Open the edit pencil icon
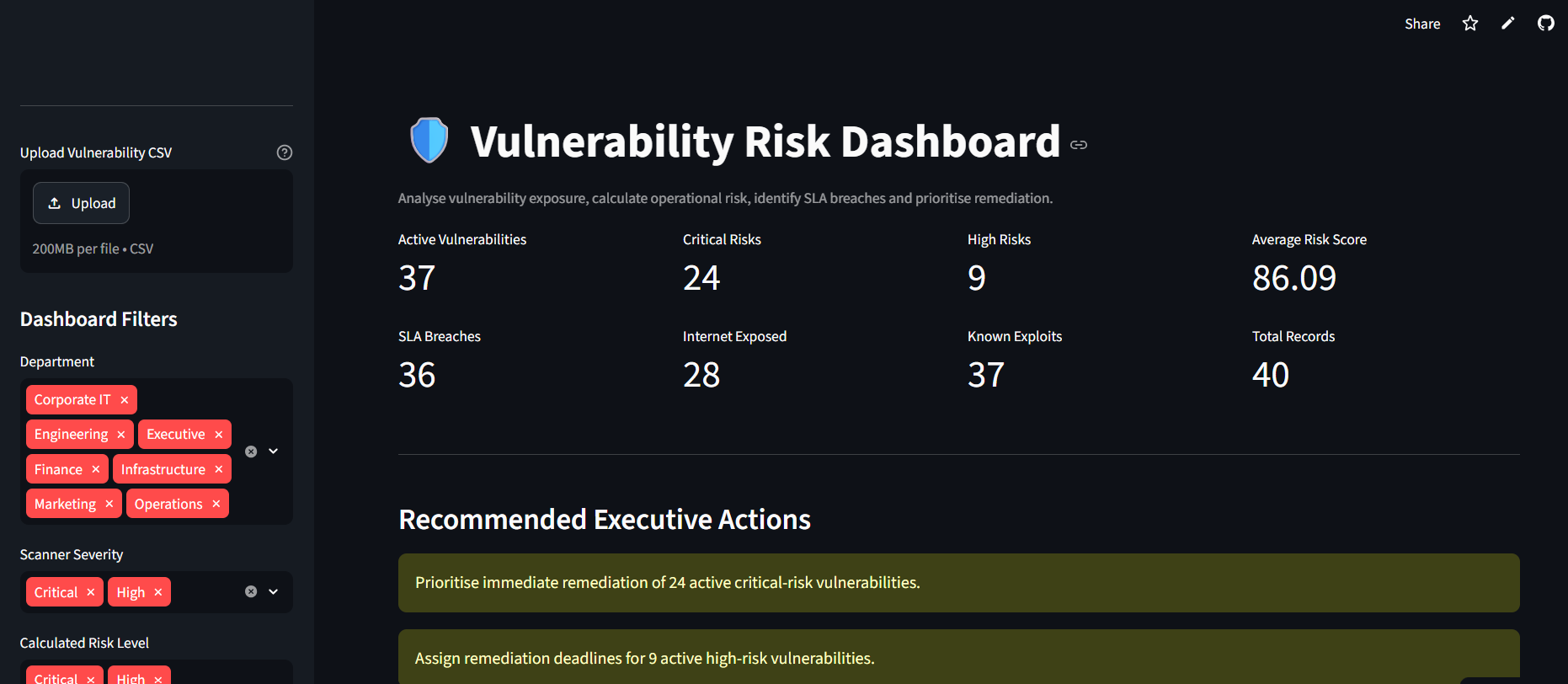The image size is (1568, 684). pyautogui.click(x=1508, y=24)
